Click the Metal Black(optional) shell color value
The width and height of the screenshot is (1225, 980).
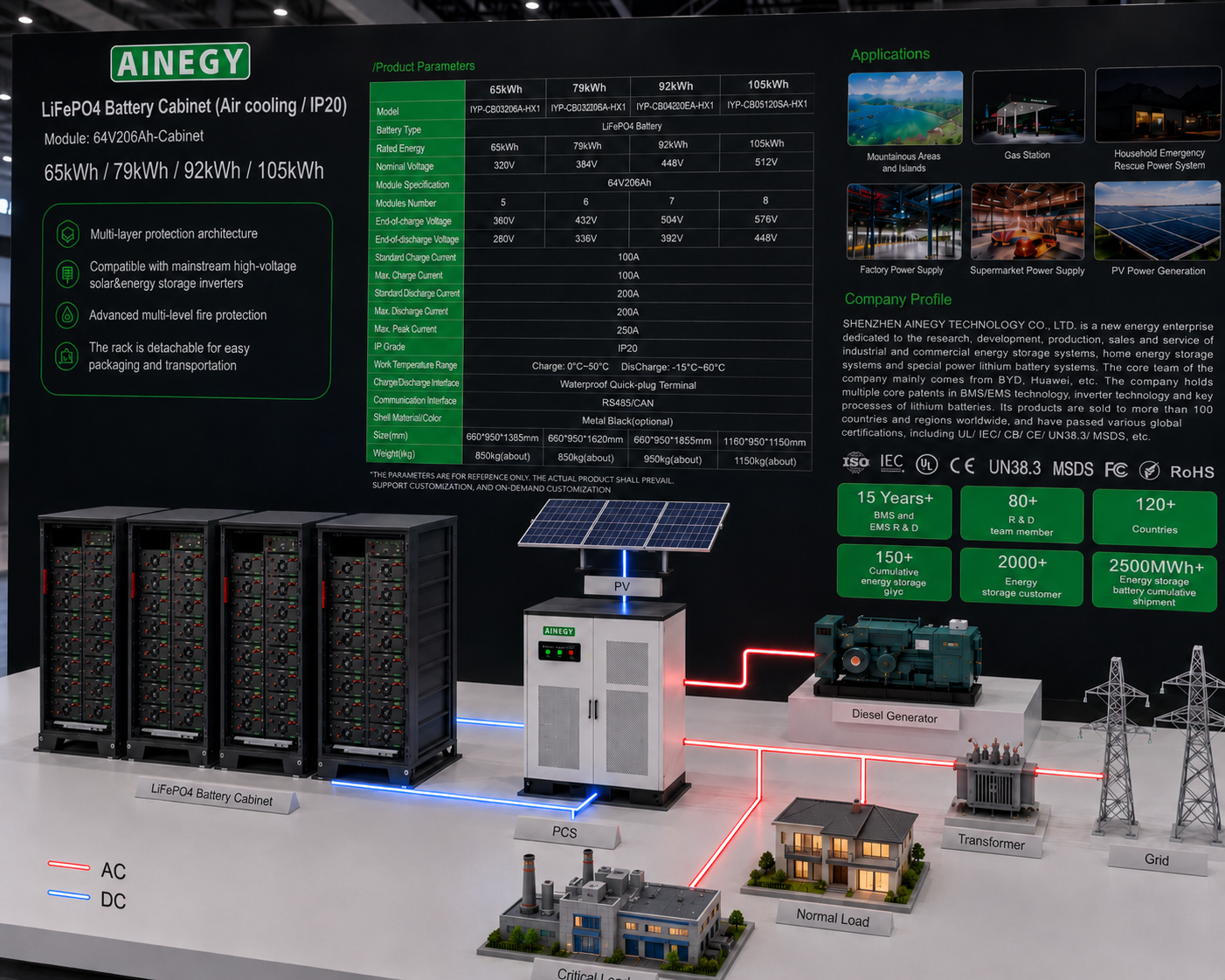tap(627, 421)
